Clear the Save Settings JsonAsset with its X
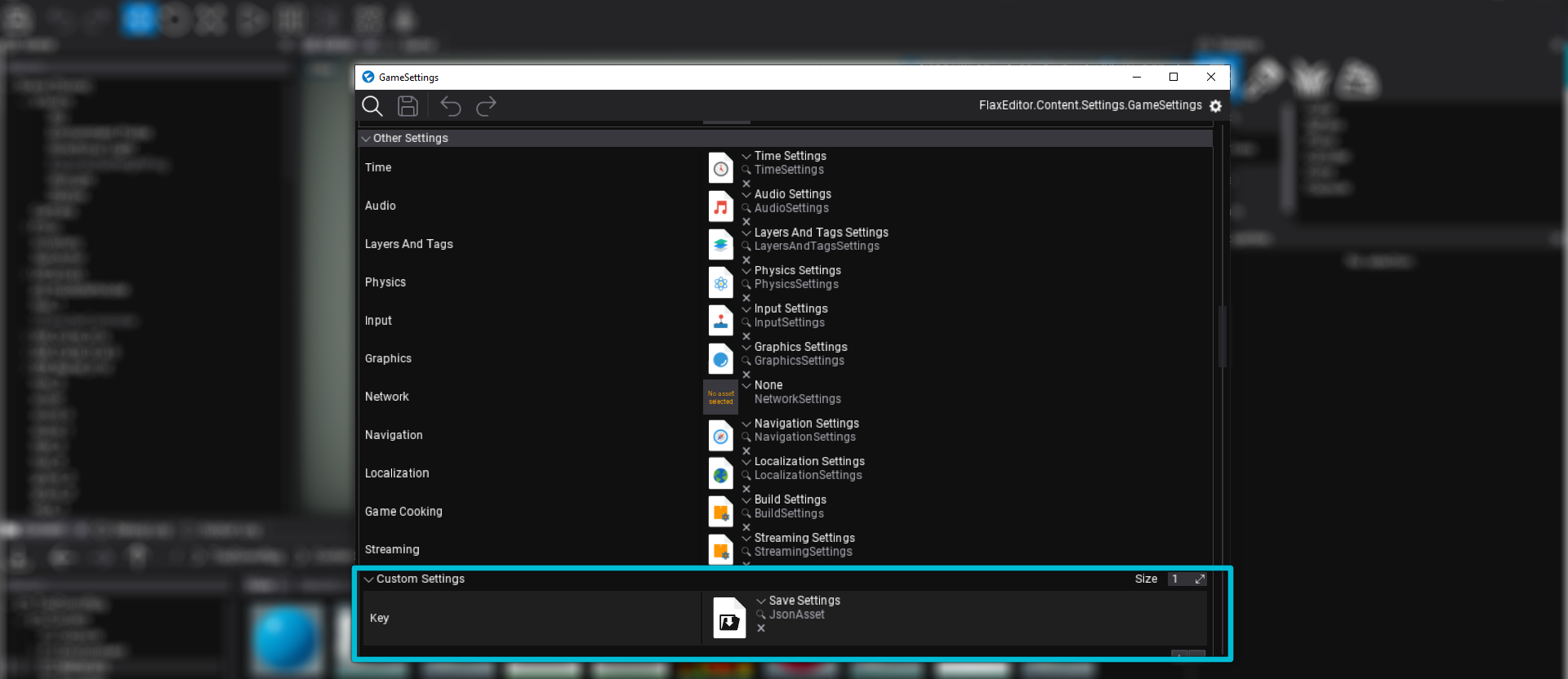The height and width of the screenshot is (679, 1568). [761, 628]
